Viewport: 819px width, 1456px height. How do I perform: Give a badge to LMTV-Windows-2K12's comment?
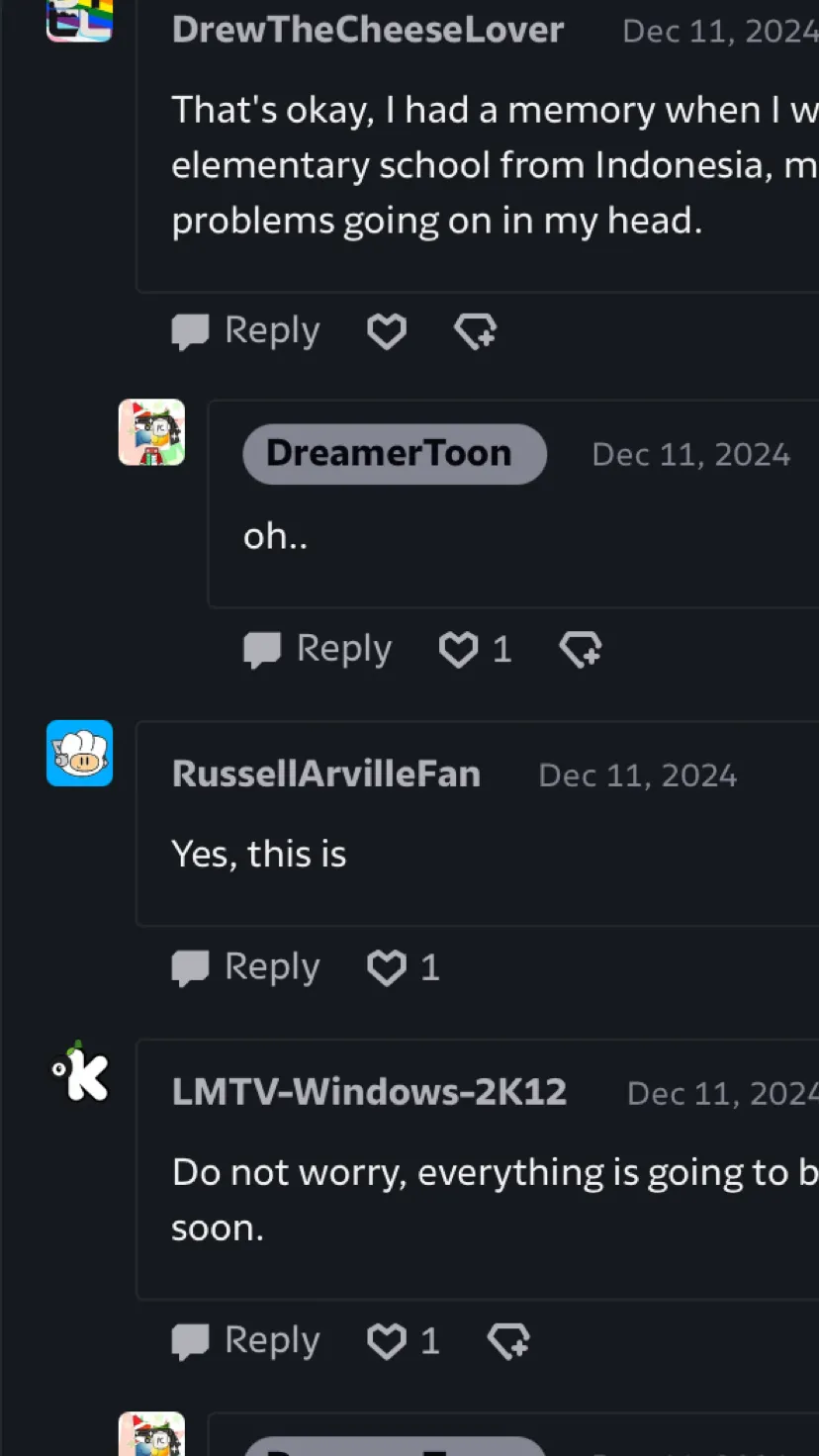[508, 1341]
